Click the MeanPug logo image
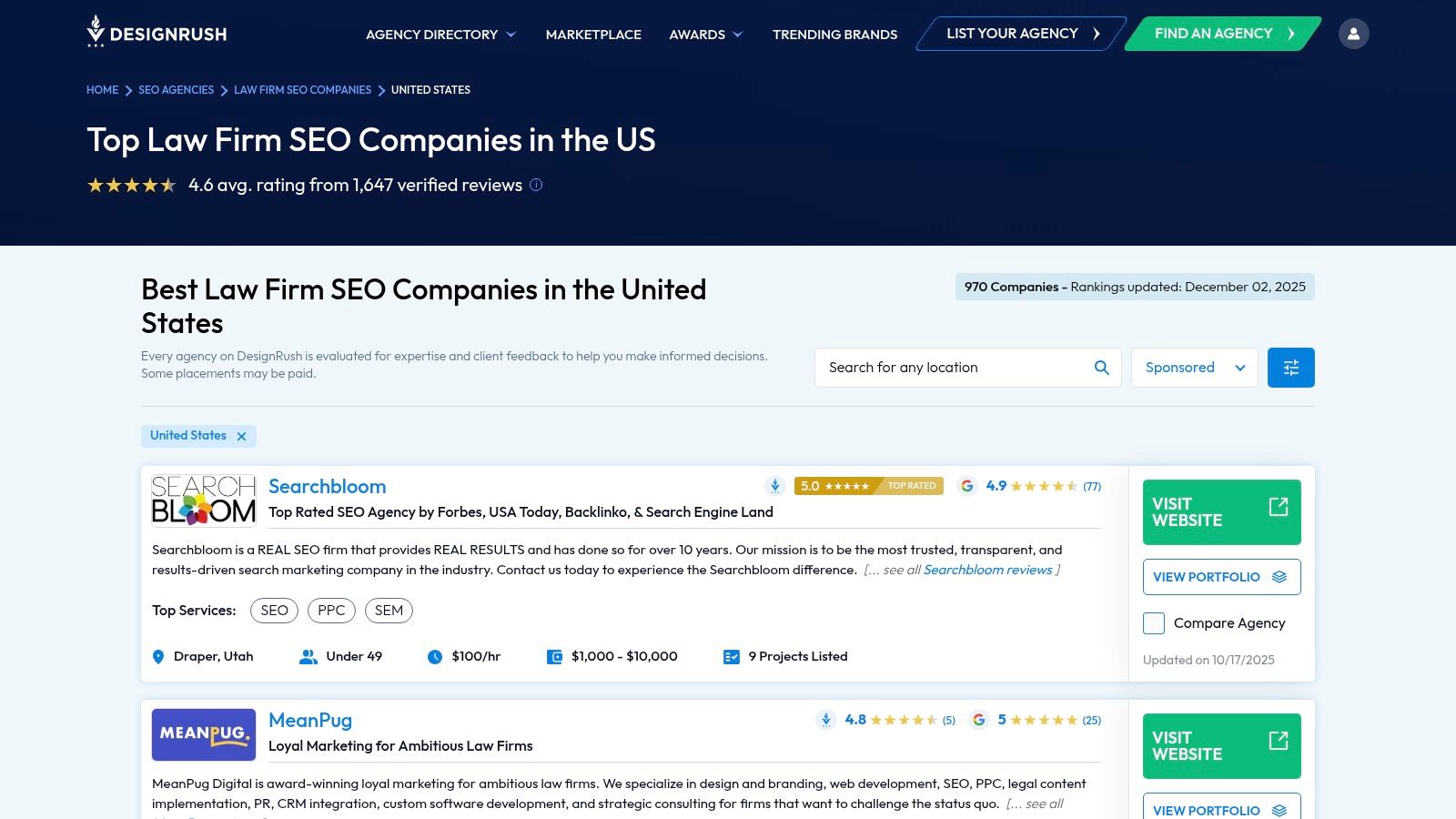Screen dimensions: 1456x819 click(203, 734)
